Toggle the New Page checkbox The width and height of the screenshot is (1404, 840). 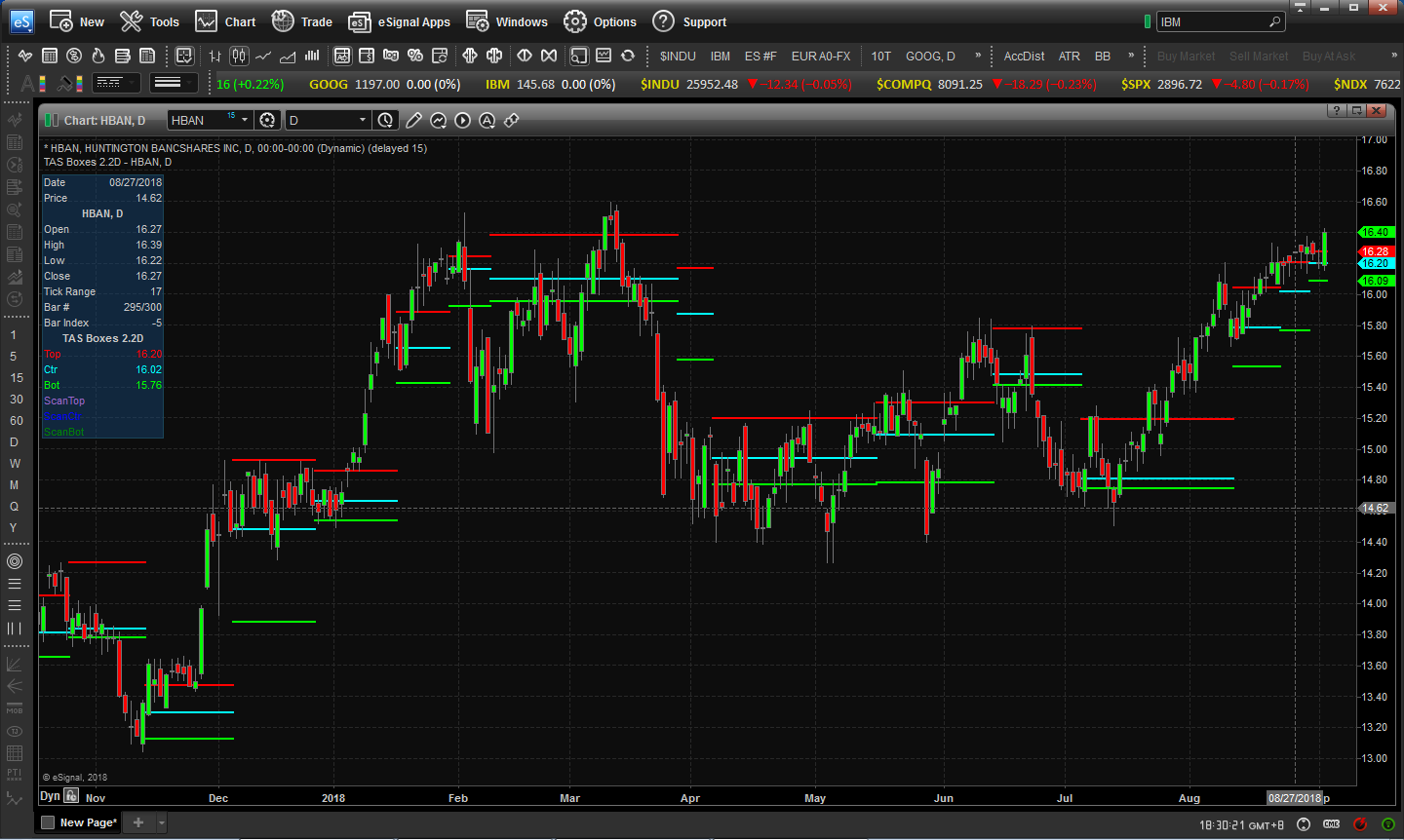(48, 822)
